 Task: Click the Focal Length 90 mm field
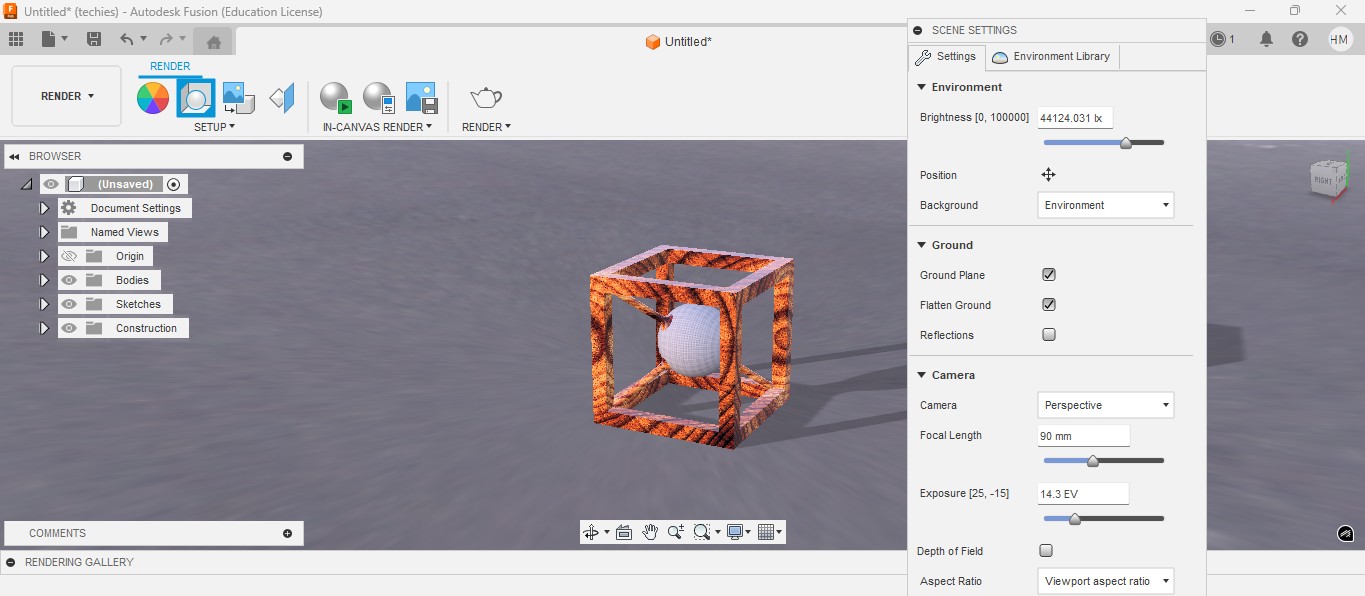1084,436
